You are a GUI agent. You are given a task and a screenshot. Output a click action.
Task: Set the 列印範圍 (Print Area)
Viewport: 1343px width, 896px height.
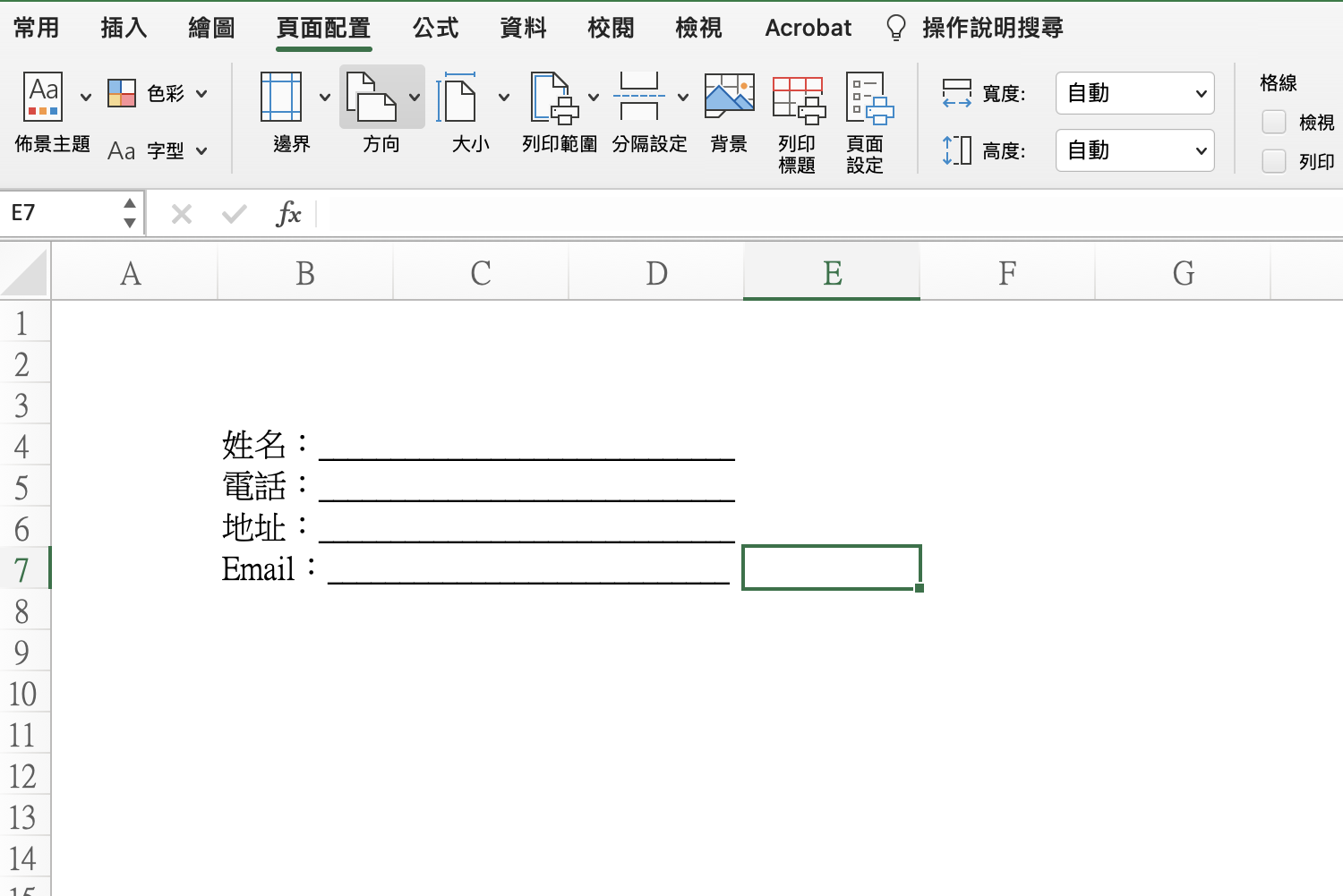point(552,112)
